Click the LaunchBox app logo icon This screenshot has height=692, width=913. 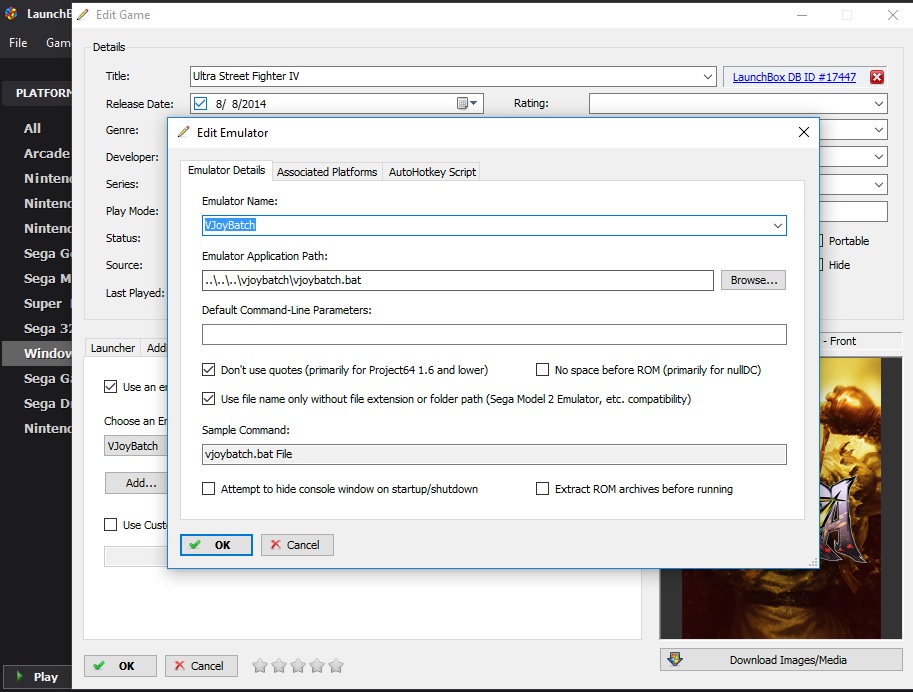pyautogui.click(x=11, y=14)
